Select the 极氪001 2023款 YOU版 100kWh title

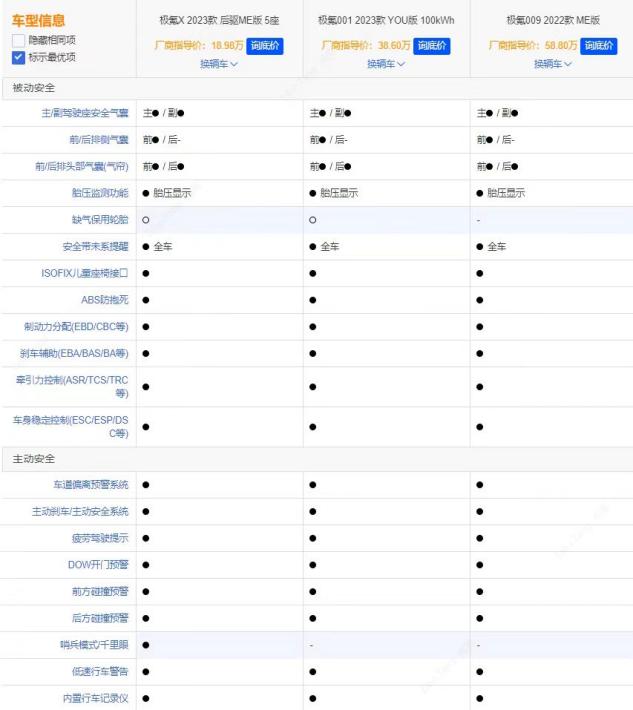pos(386,20)
